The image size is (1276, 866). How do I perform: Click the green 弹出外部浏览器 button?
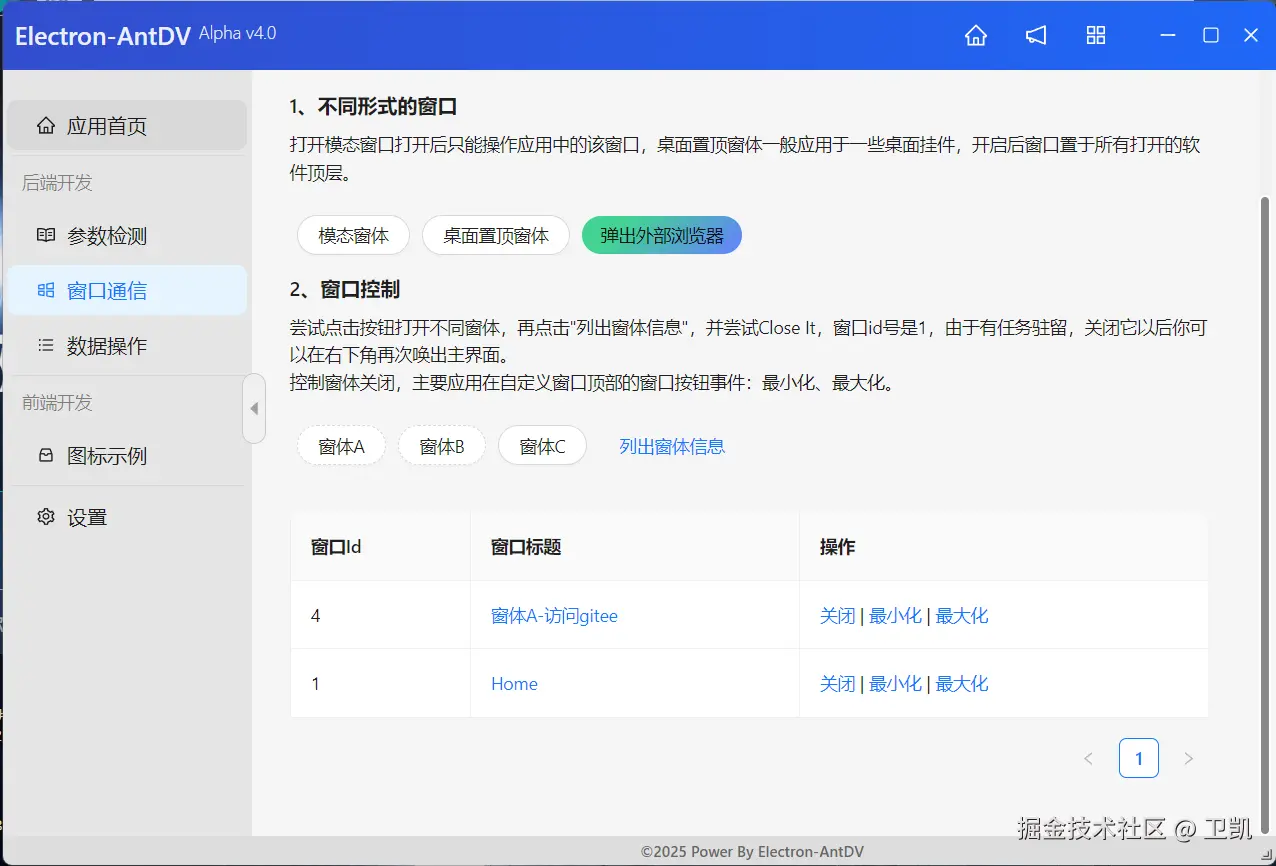tap(661, 235)
